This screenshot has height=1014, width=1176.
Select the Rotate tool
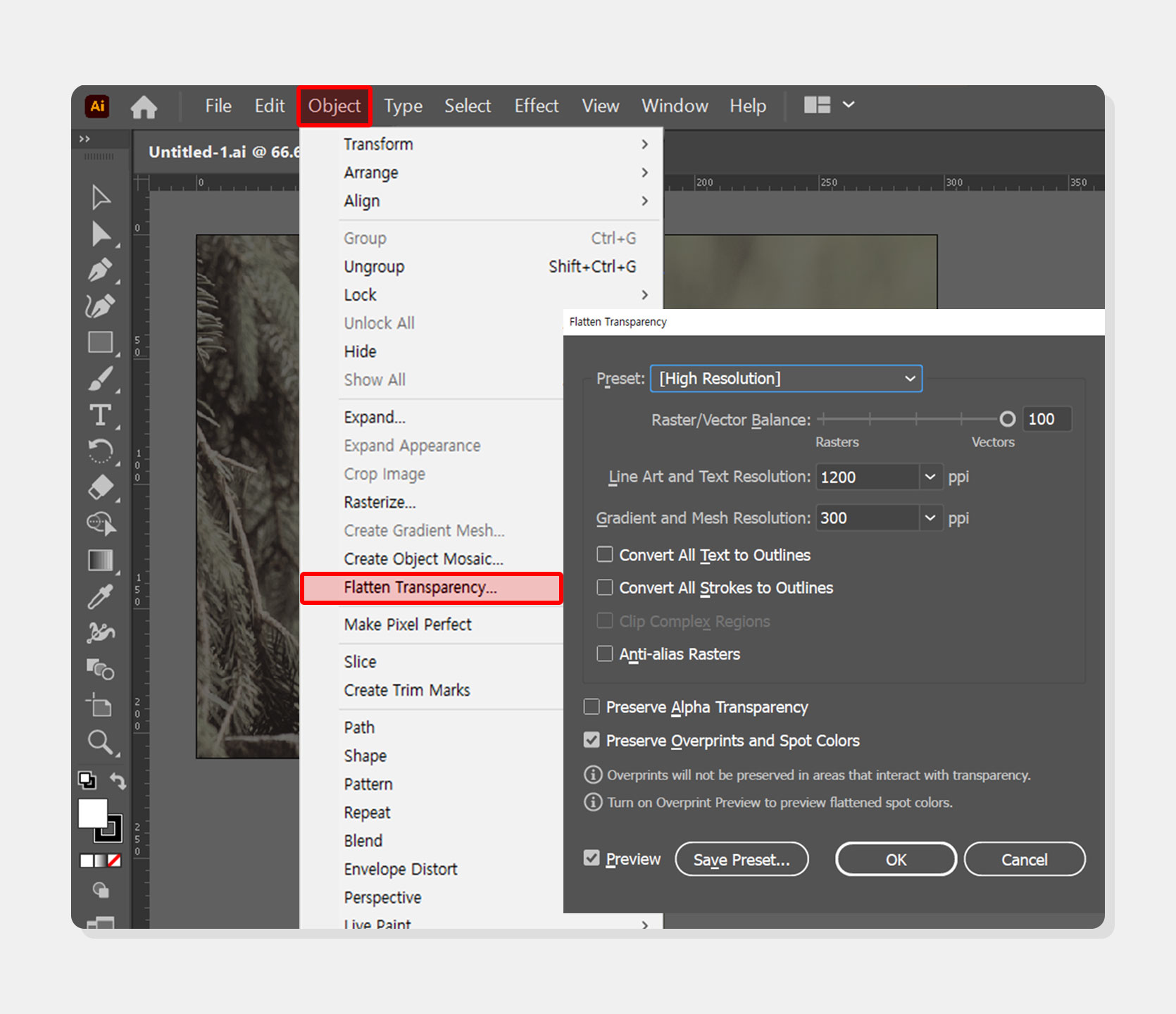pos(101,451)
